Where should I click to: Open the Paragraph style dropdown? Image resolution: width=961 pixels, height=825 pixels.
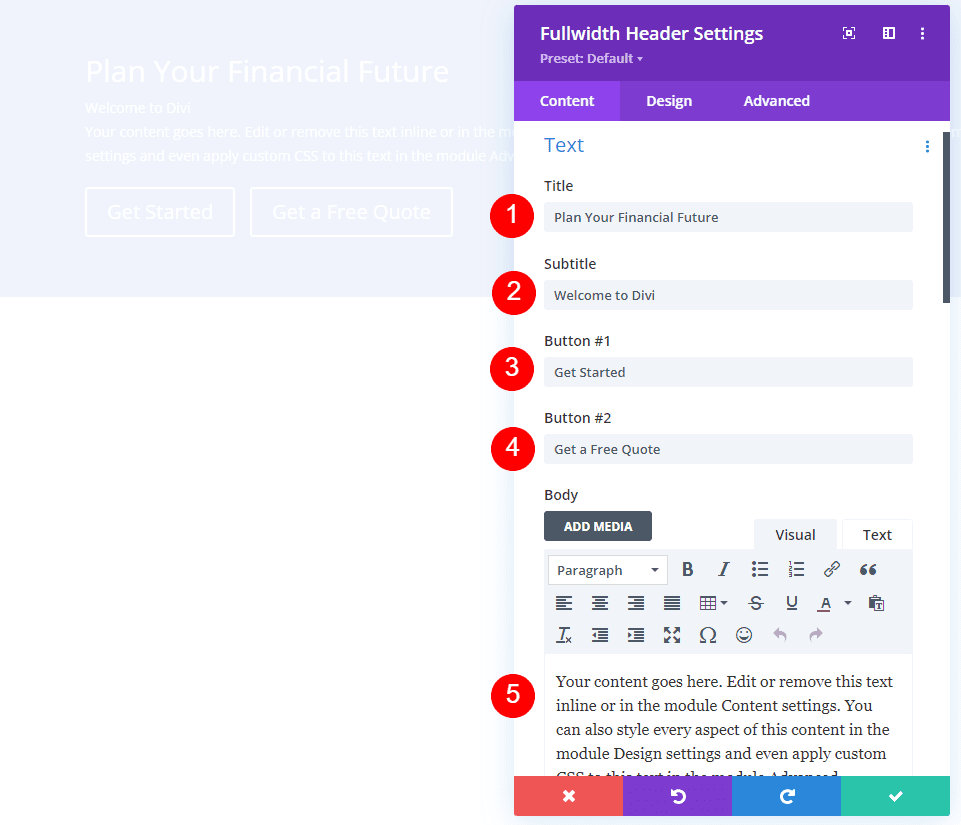pyautogui.click(x=607, y=569)
